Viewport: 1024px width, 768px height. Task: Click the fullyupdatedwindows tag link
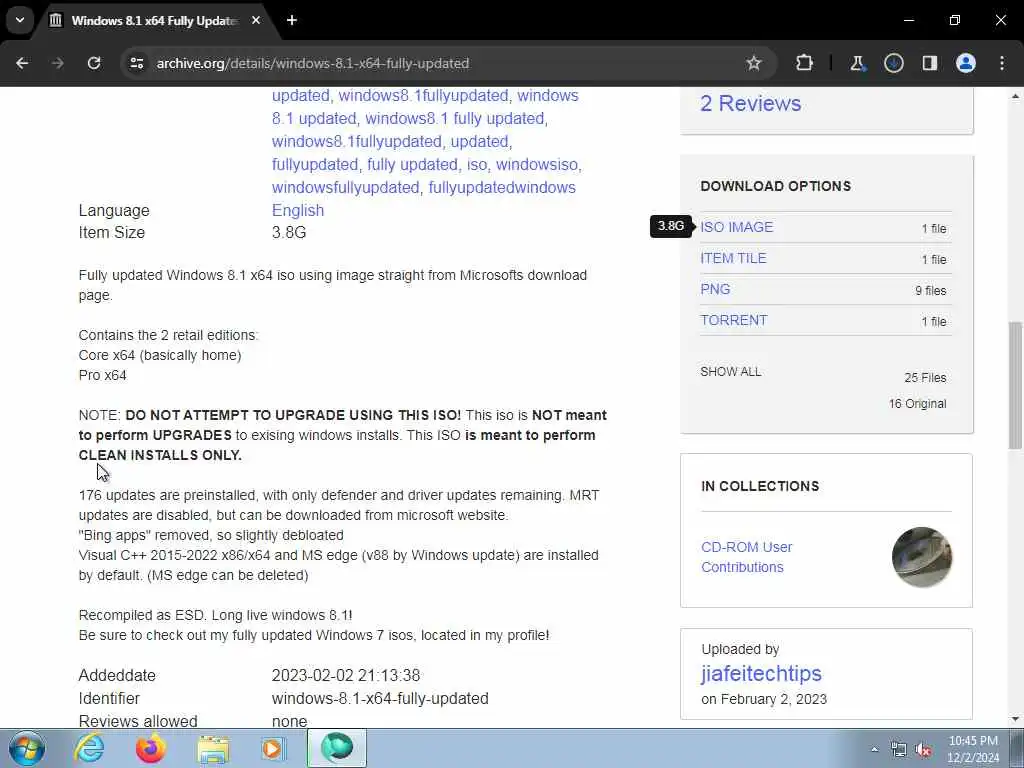[x=502, y=187]
